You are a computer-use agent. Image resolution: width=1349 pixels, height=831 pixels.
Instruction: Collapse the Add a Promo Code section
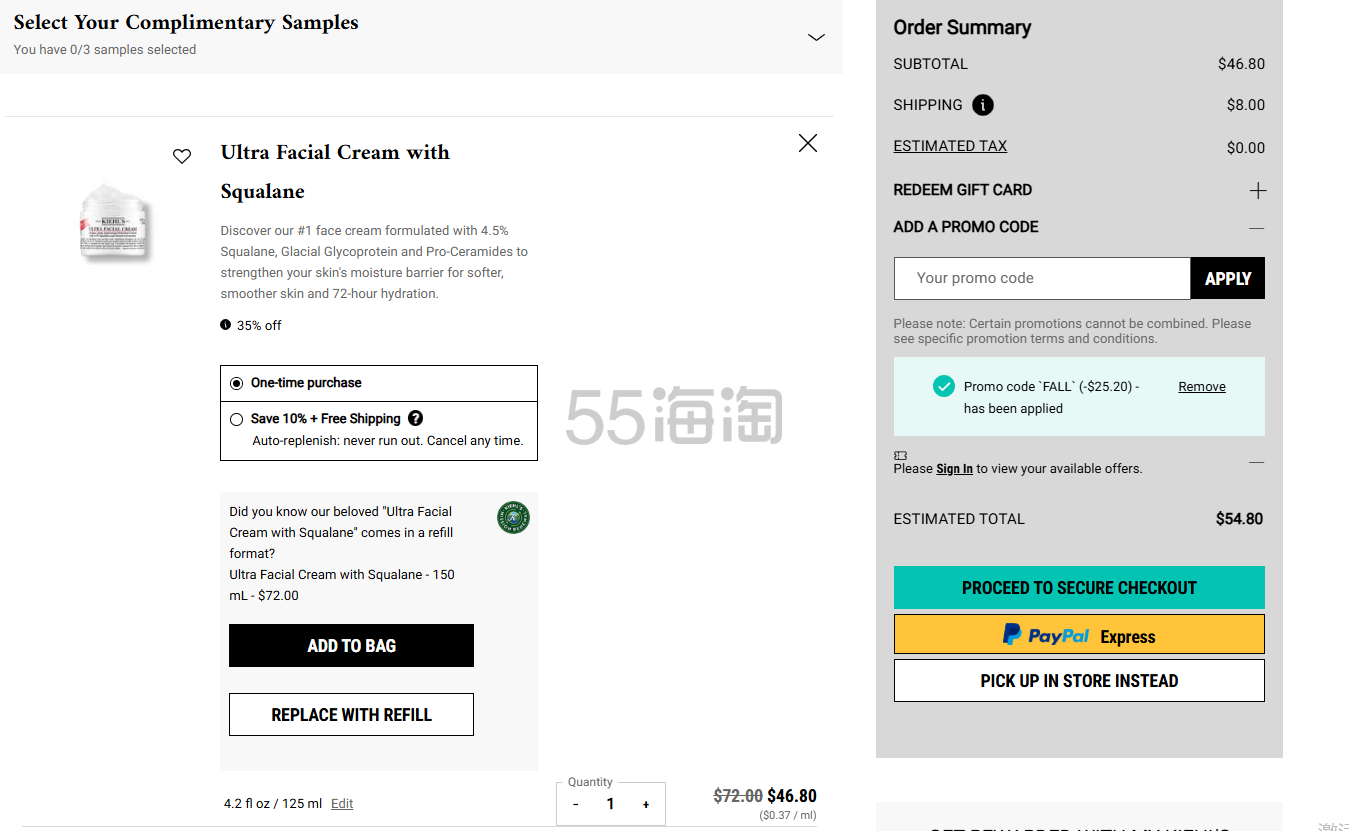pyautogui.click(x=1257, y=228)
